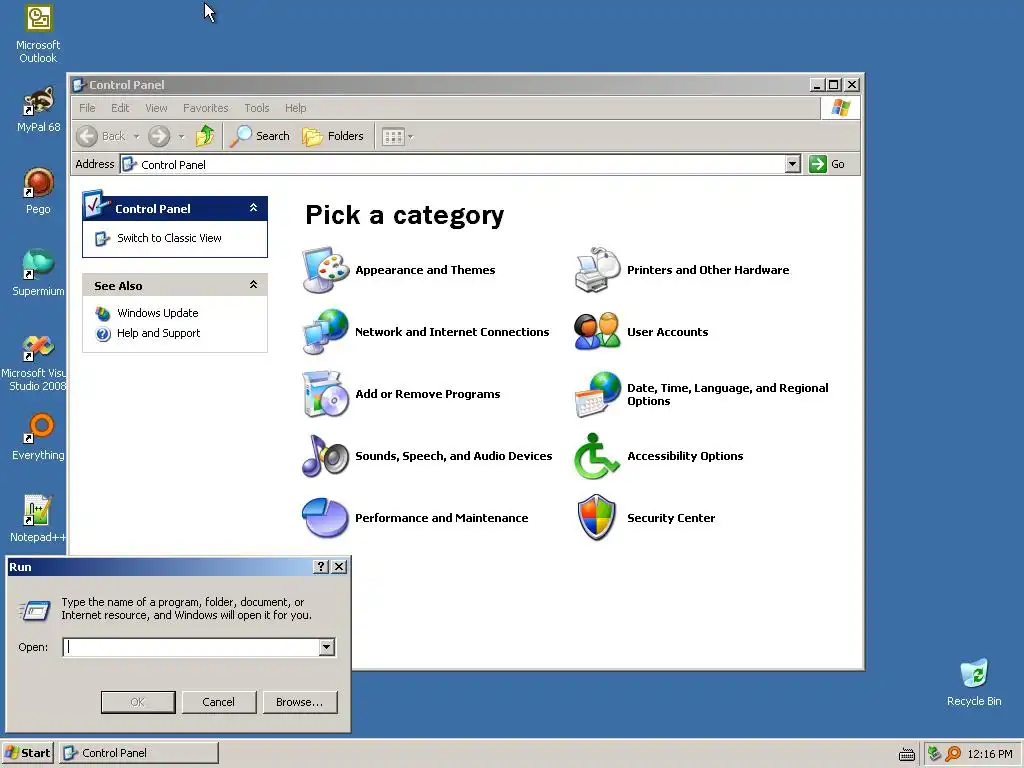Select the Supermium desktop shortcut
The width and height of the screenshot is (1024, 768).
(x=38, y=273)
